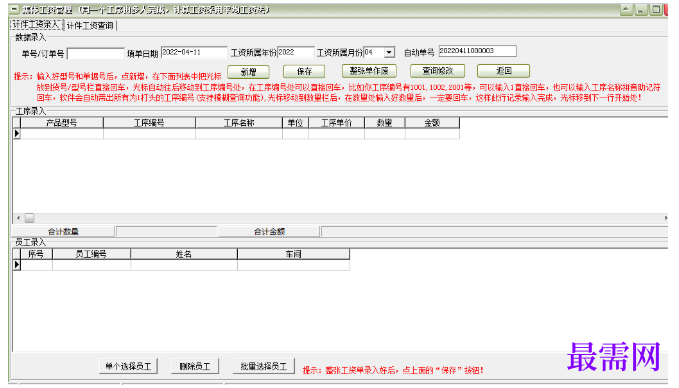
Task: Select the 员工编号 column header
Action: tap(91, 254)
